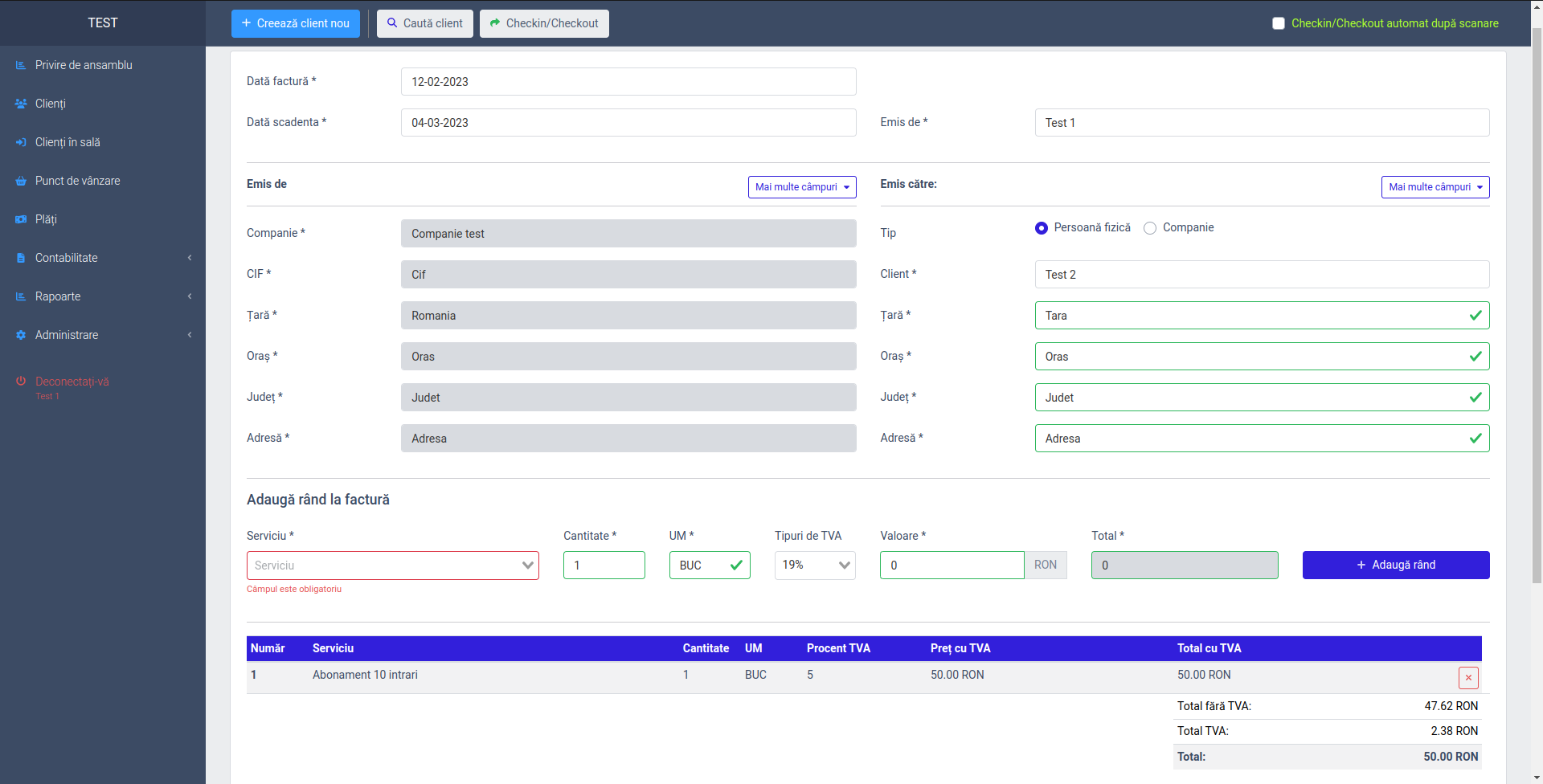Click the Punct de vânzare basket icon
Image resolution: width=1543 pixels, height=784 pixels.
click(21, 181)
